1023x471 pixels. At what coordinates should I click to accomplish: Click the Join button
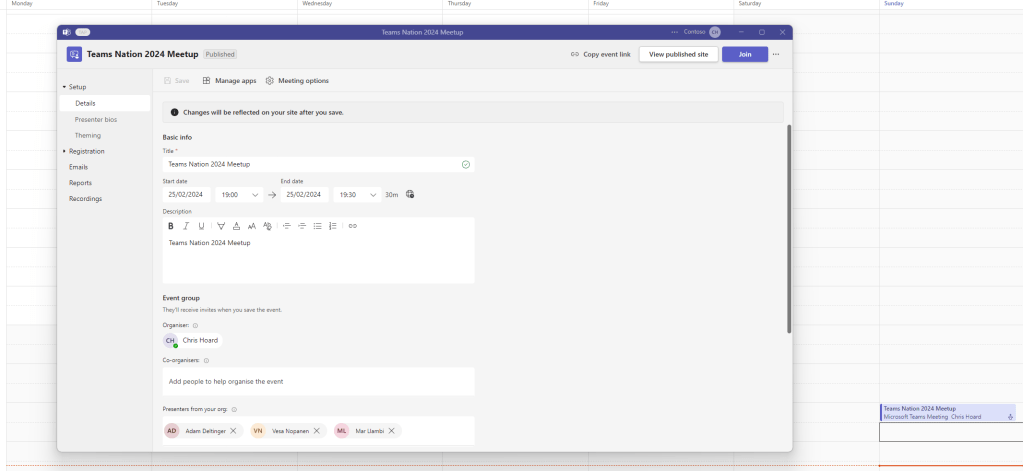[745, 54]
